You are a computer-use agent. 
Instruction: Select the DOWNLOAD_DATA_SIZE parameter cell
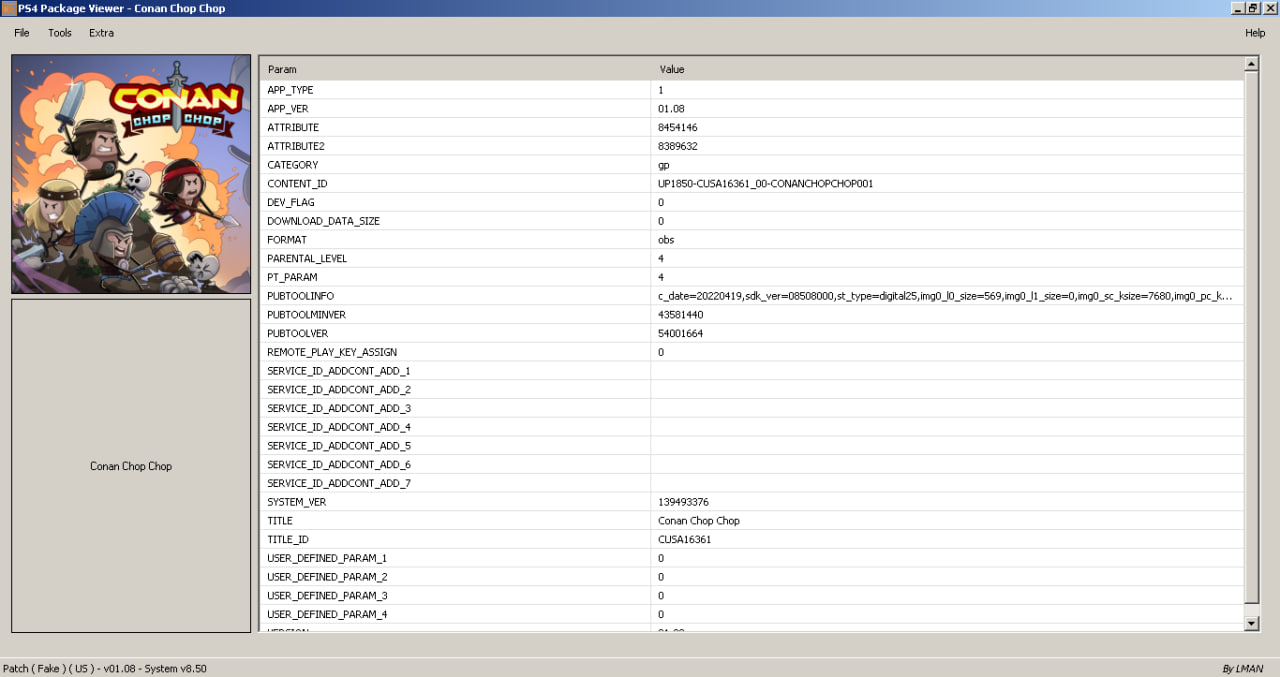click(455, 221)
